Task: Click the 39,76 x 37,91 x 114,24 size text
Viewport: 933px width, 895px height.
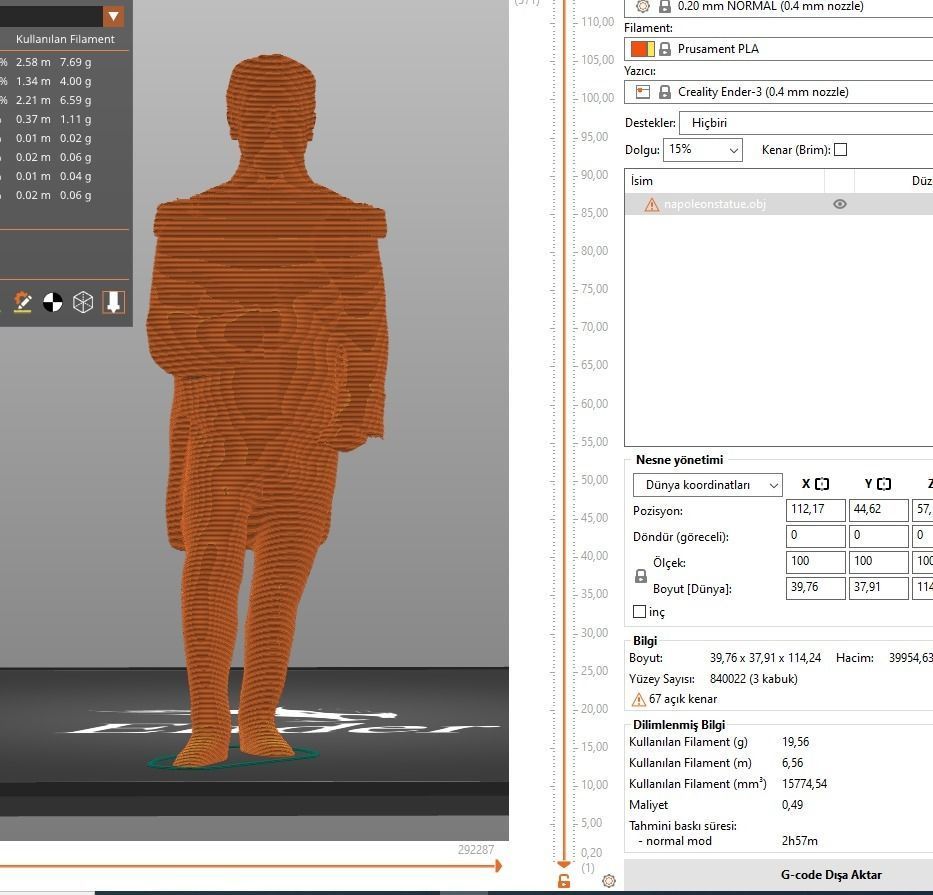Action: [765, 658]
